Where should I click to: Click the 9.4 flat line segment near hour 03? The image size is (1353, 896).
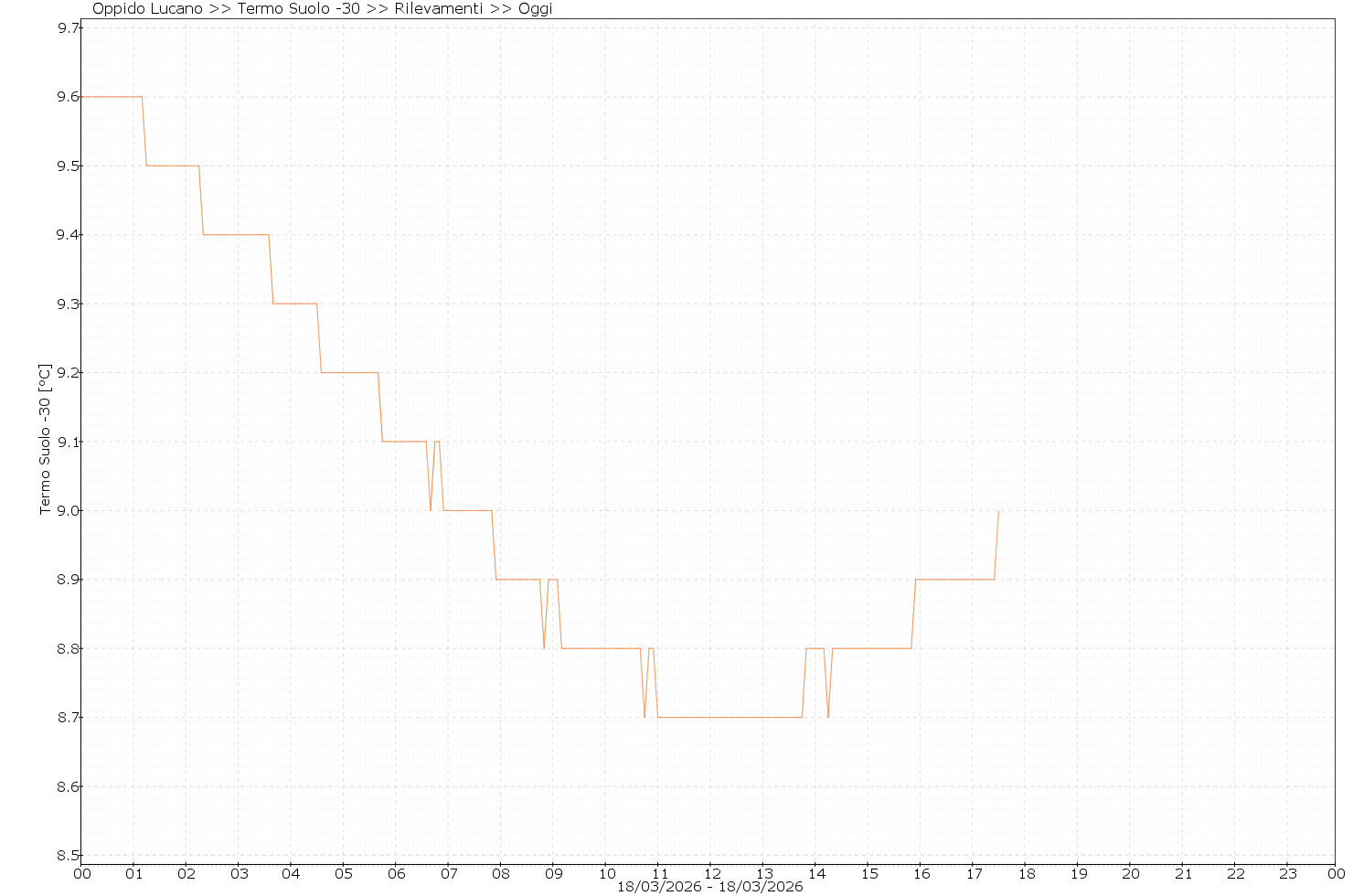click(x=238, y=235)
